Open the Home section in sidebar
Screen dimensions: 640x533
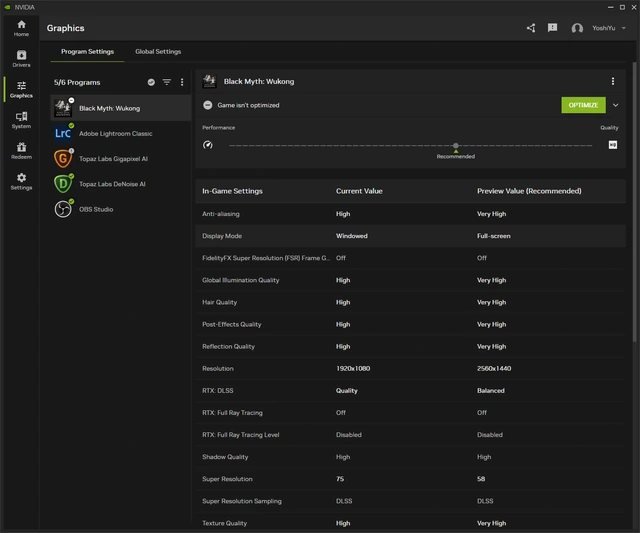click(x=21, y=28)
